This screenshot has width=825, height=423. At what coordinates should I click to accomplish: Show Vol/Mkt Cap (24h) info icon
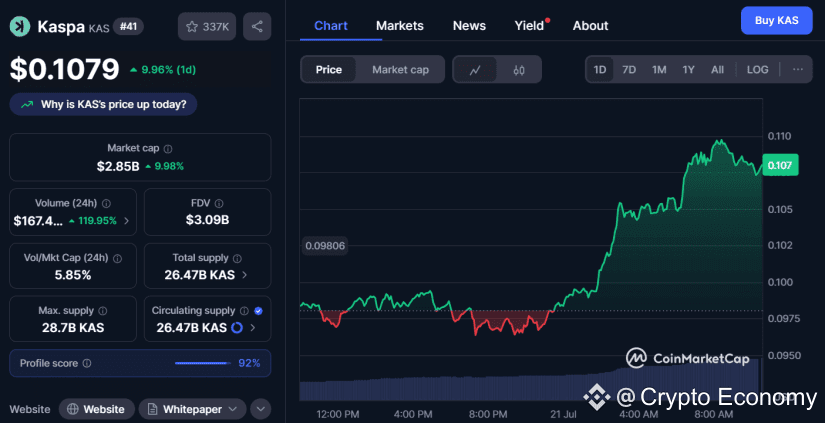(117, 258)
